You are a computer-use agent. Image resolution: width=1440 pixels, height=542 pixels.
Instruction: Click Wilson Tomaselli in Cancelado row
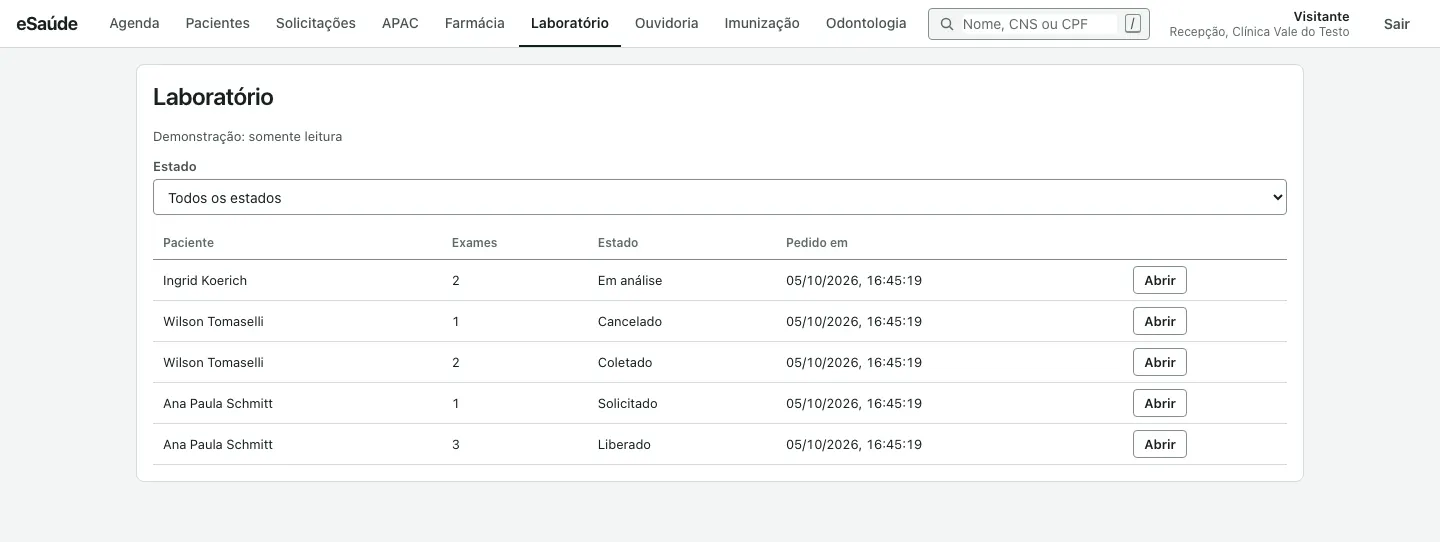[213, 322]
